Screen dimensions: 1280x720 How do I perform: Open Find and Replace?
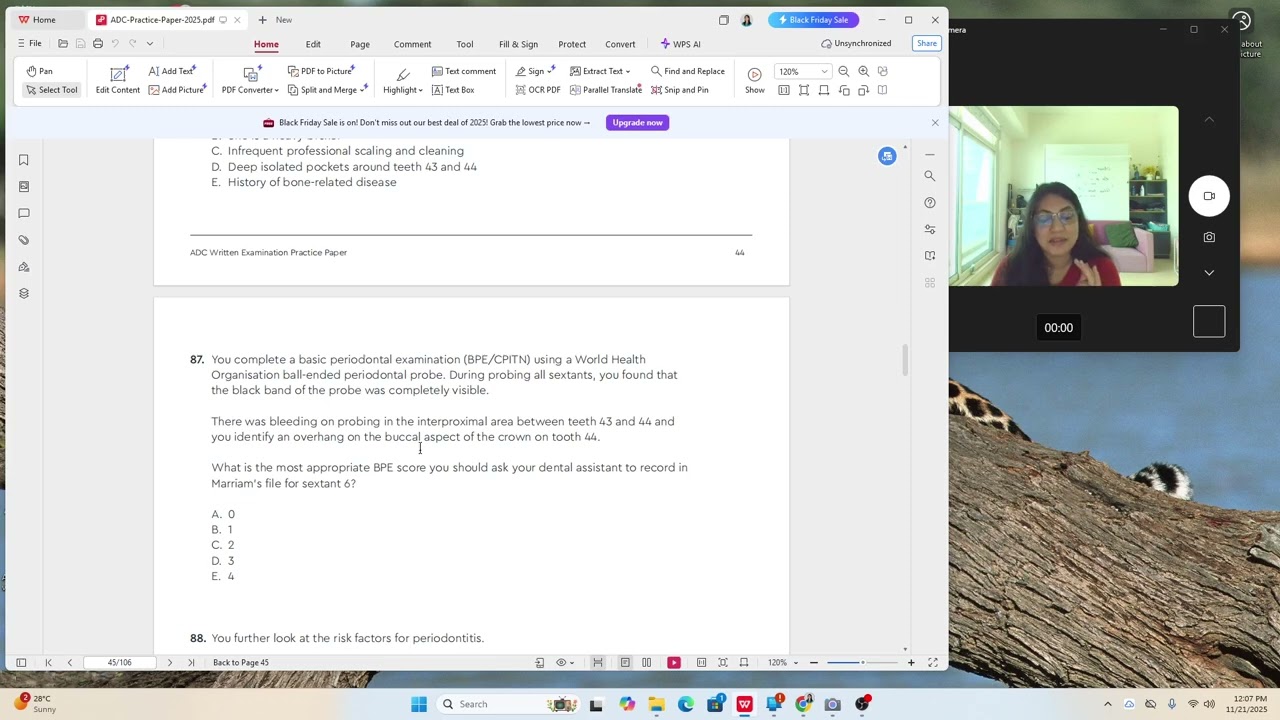688,71
